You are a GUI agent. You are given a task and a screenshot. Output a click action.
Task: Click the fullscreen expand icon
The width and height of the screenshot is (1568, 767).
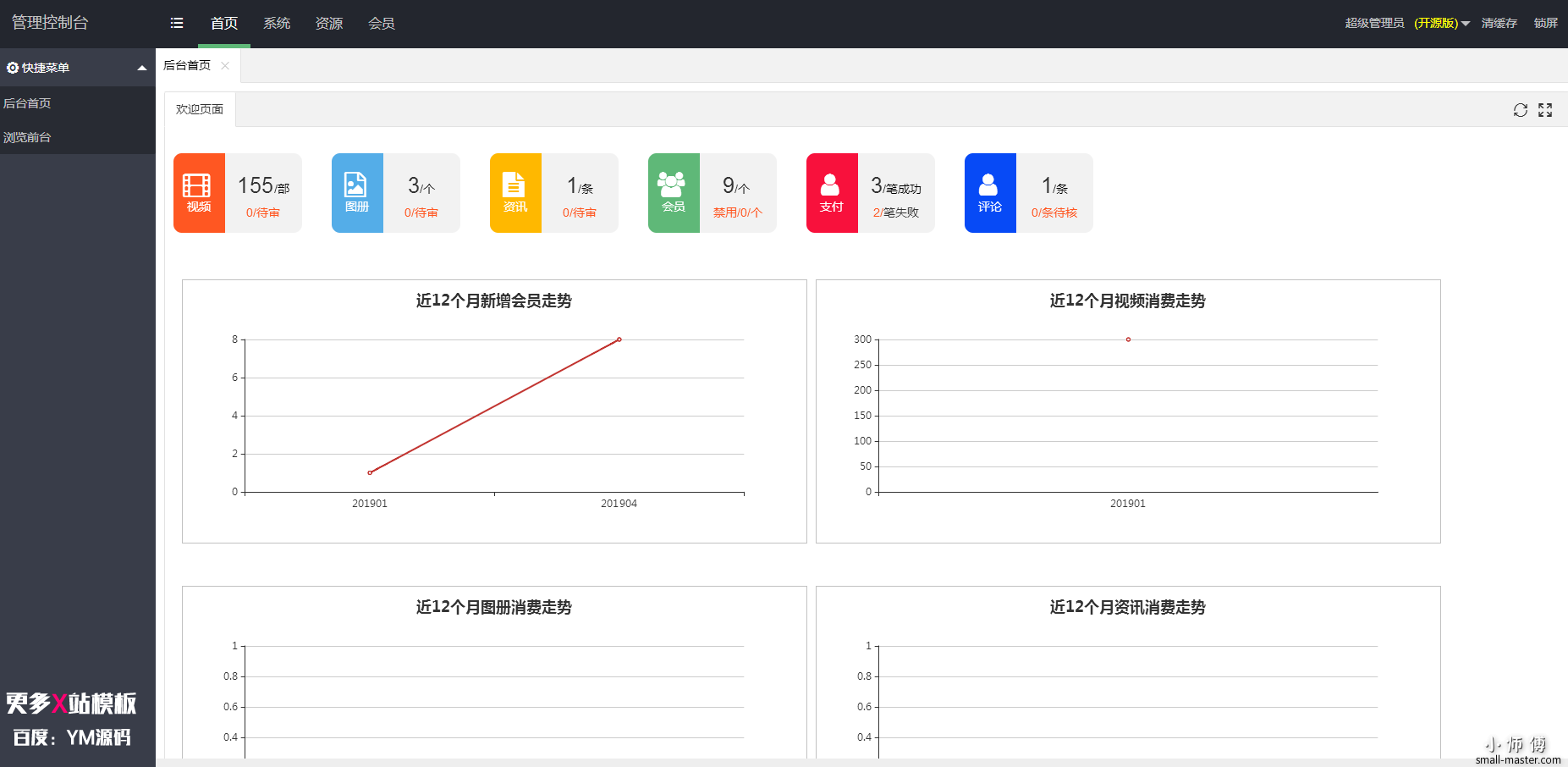click(x=1545, y=110)
